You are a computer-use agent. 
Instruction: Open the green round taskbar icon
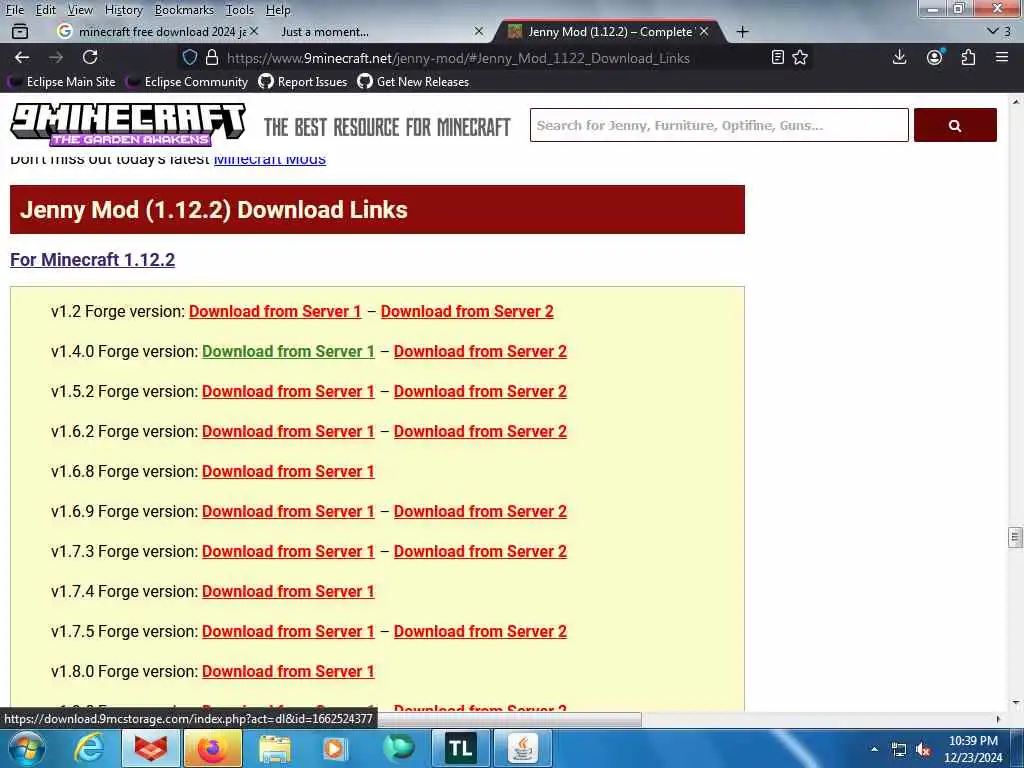pyautogui.click(x=398, y=748)
